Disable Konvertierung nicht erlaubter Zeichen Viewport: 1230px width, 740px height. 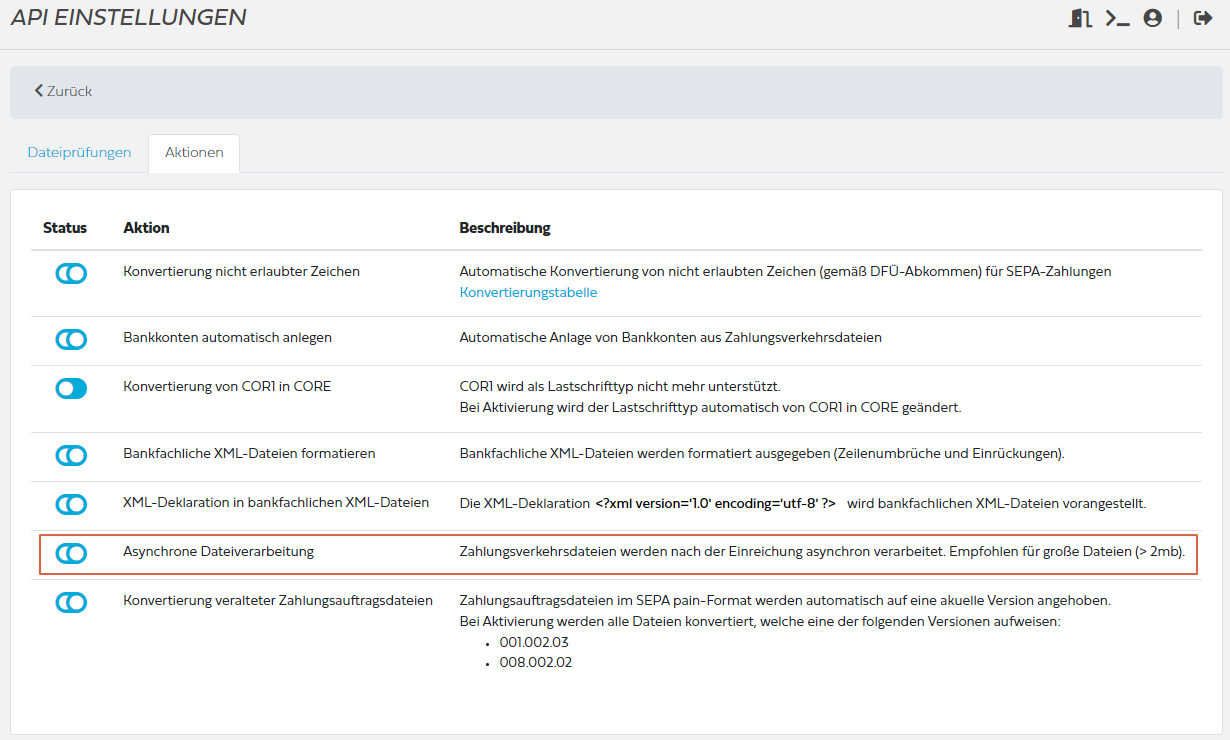pyautogui.click(x=70, y=272)
